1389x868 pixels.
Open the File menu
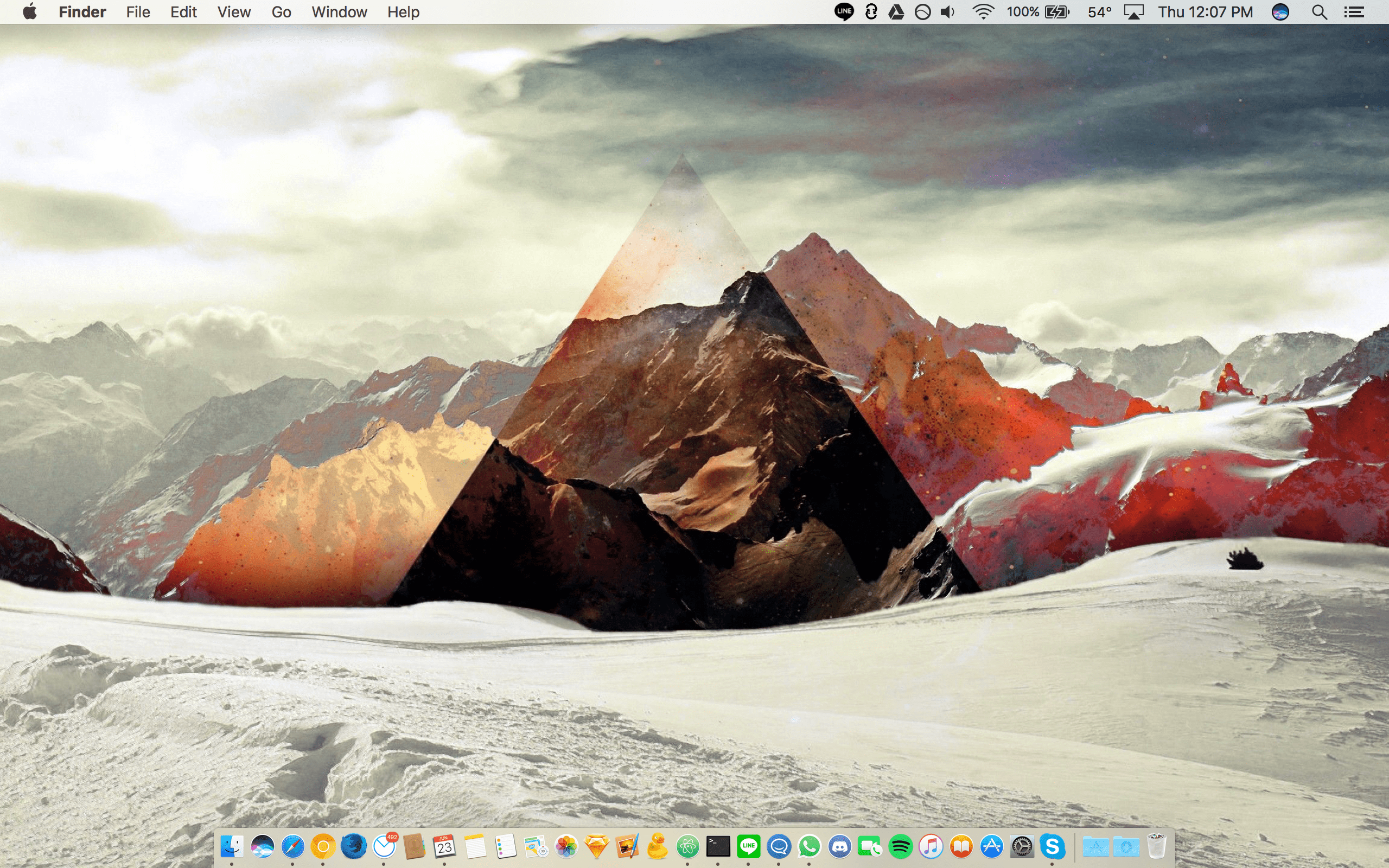coord(138,11)
